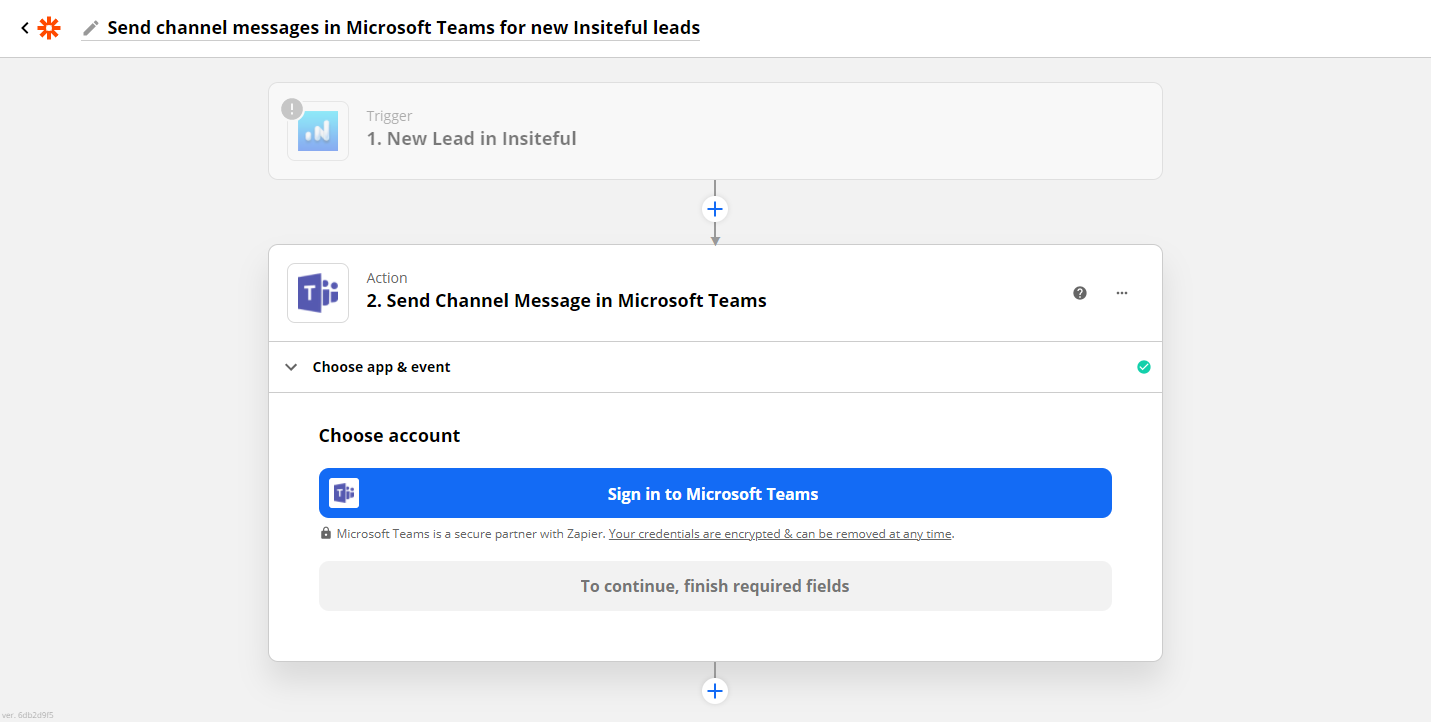Click the lock icon beside security note
Image resolution: width=1431 pixels, height=722 pixels.
point(326,533)
